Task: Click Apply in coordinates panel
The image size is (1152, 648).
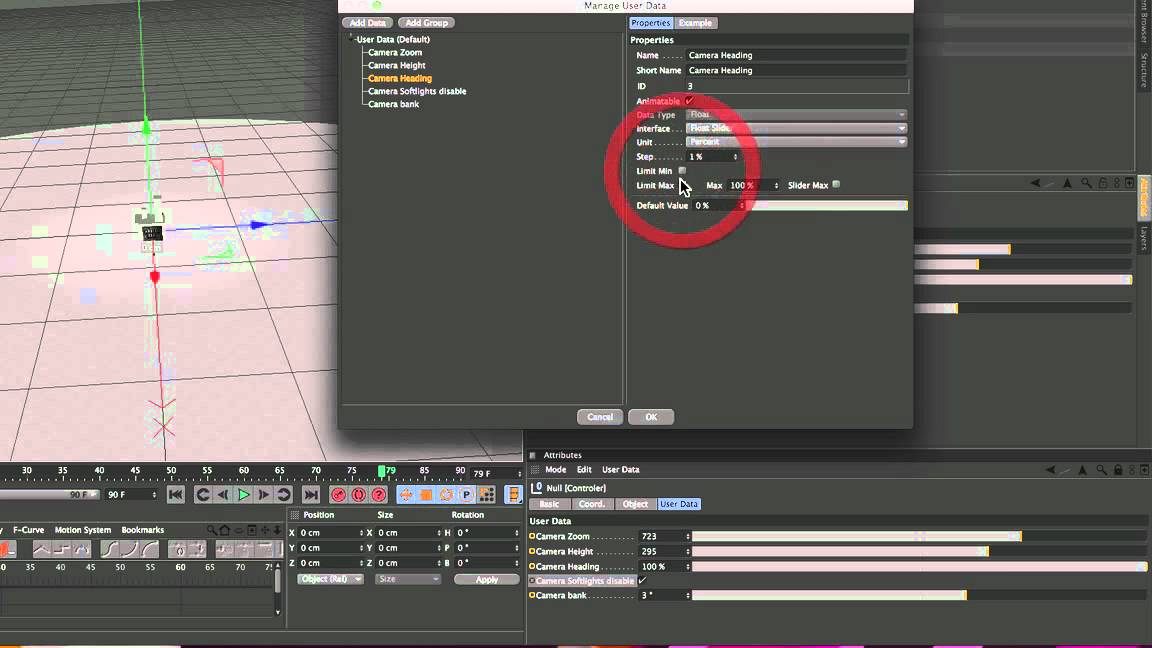Action: pos(486,579)
